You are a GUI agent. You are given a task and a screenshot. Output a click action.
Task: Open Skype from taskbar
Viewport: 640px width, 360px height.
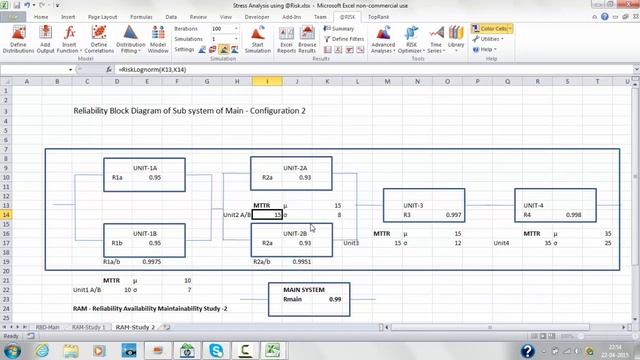(x=216, y=351)
